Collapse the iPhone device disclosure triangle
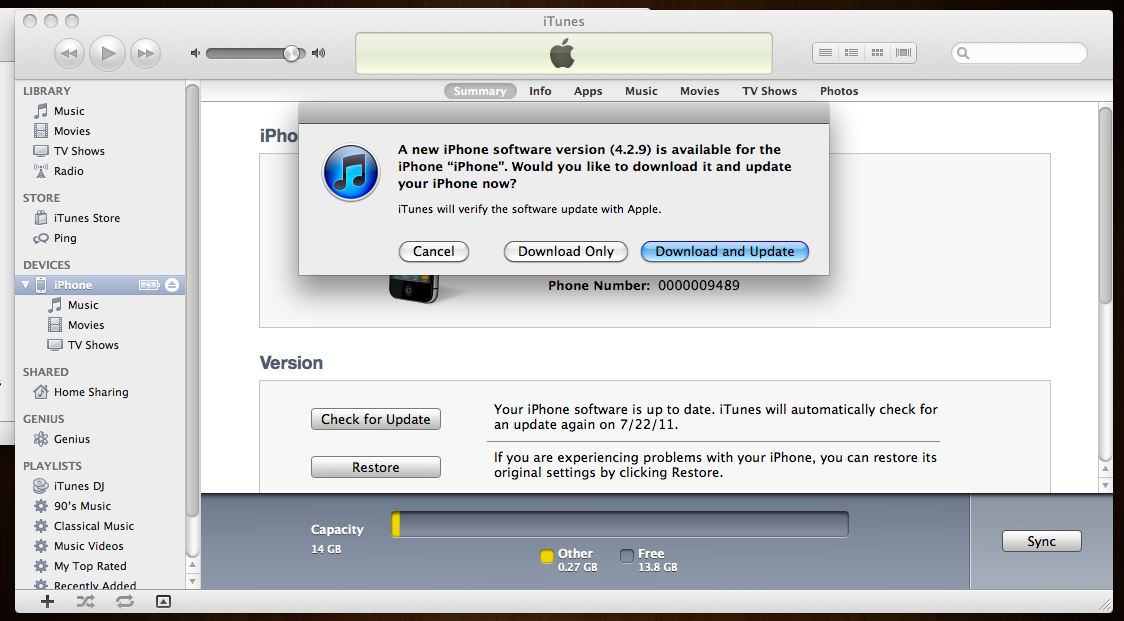Screen dimensions: 1124x621 26,285
